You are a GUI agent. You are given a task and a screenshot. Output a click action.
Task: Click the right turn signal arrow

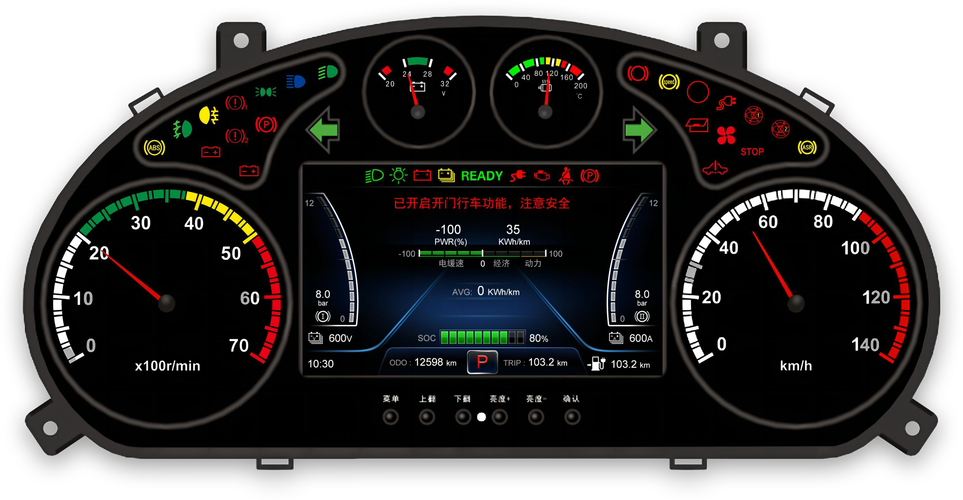click(639, 130)
